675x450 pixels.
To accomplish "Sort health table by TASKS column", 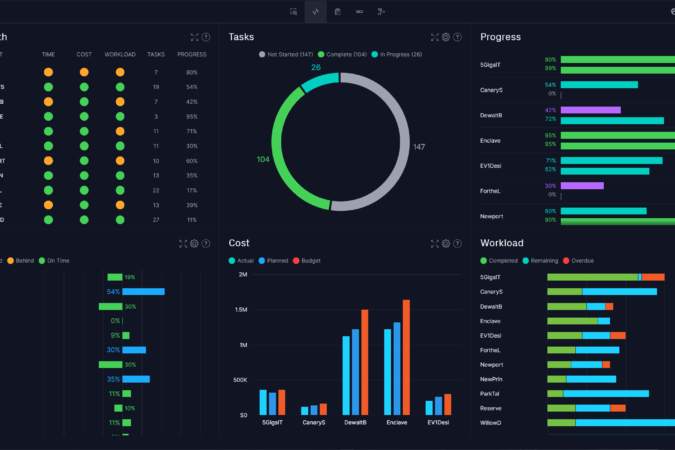I will coord(156,55).
